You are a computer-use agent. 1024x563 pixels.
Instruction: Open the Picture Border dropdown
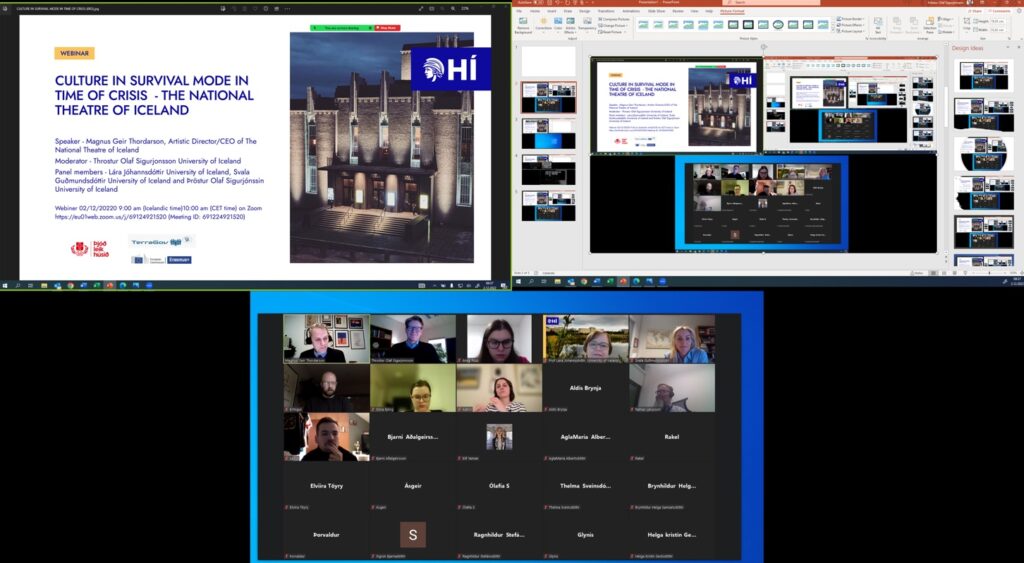(x=850, y=19)
